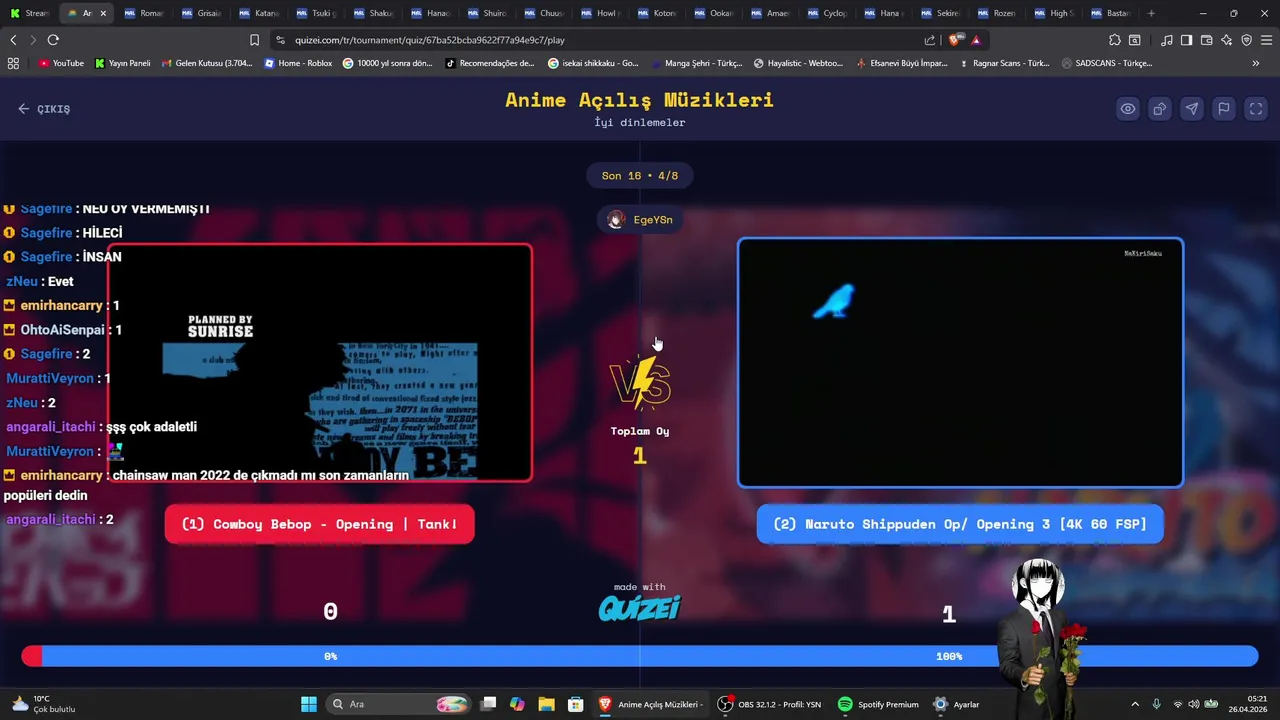Open the Brave main hamburger menu
This screenshot has width=1280, height=720.
pyautogui.click(x=1266, y=40)
